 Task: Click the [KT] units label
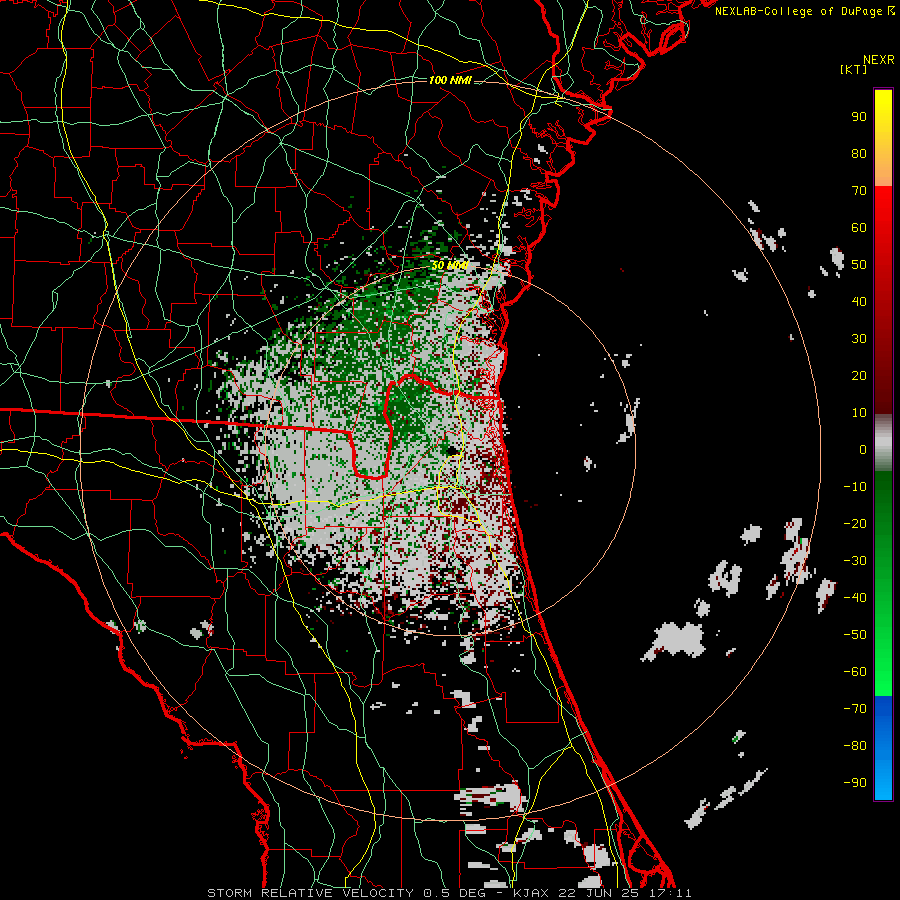(x=854, y=69)
